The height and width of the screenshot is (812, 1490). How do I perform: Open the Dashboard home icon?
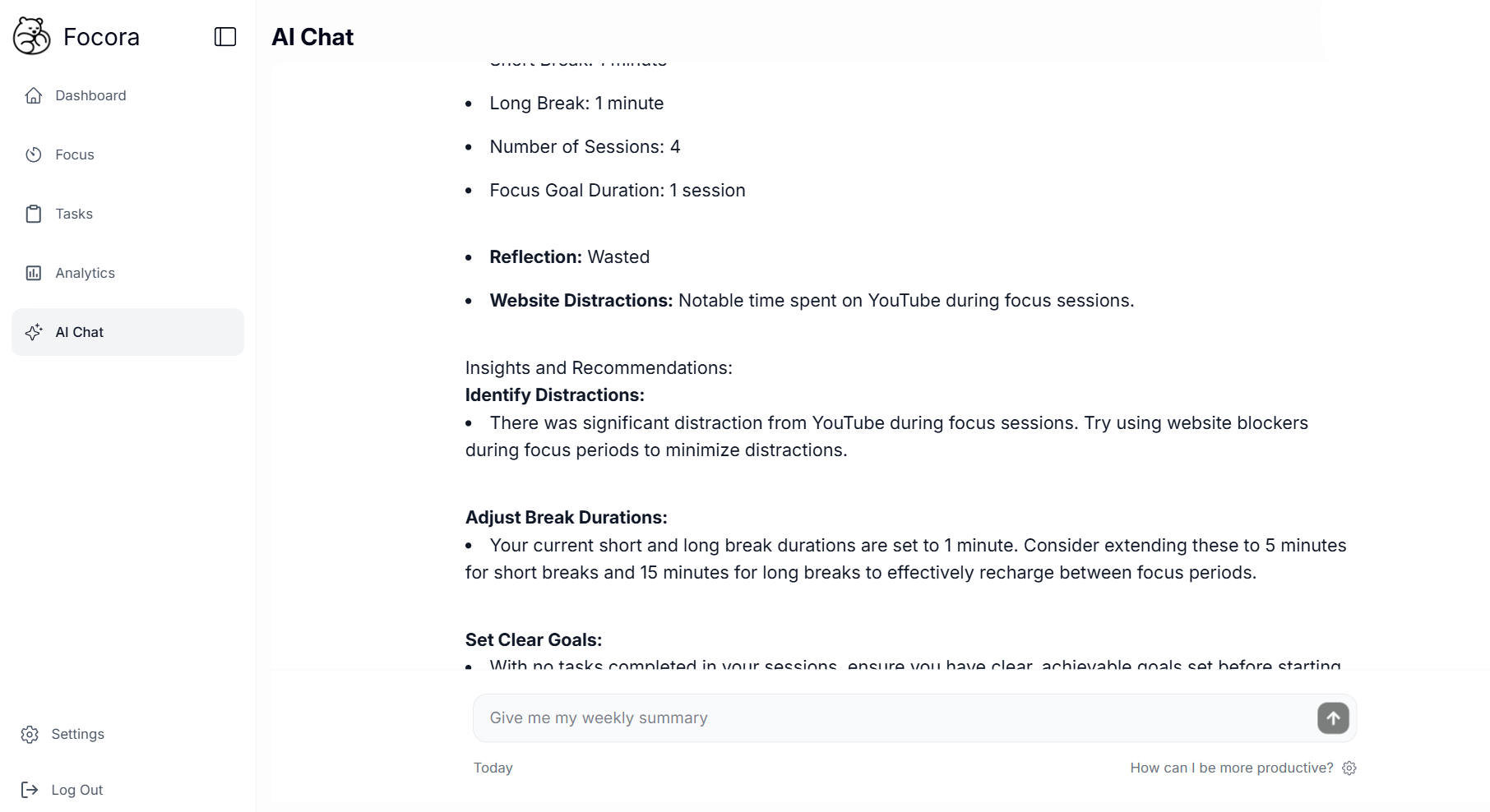[34, 95]
